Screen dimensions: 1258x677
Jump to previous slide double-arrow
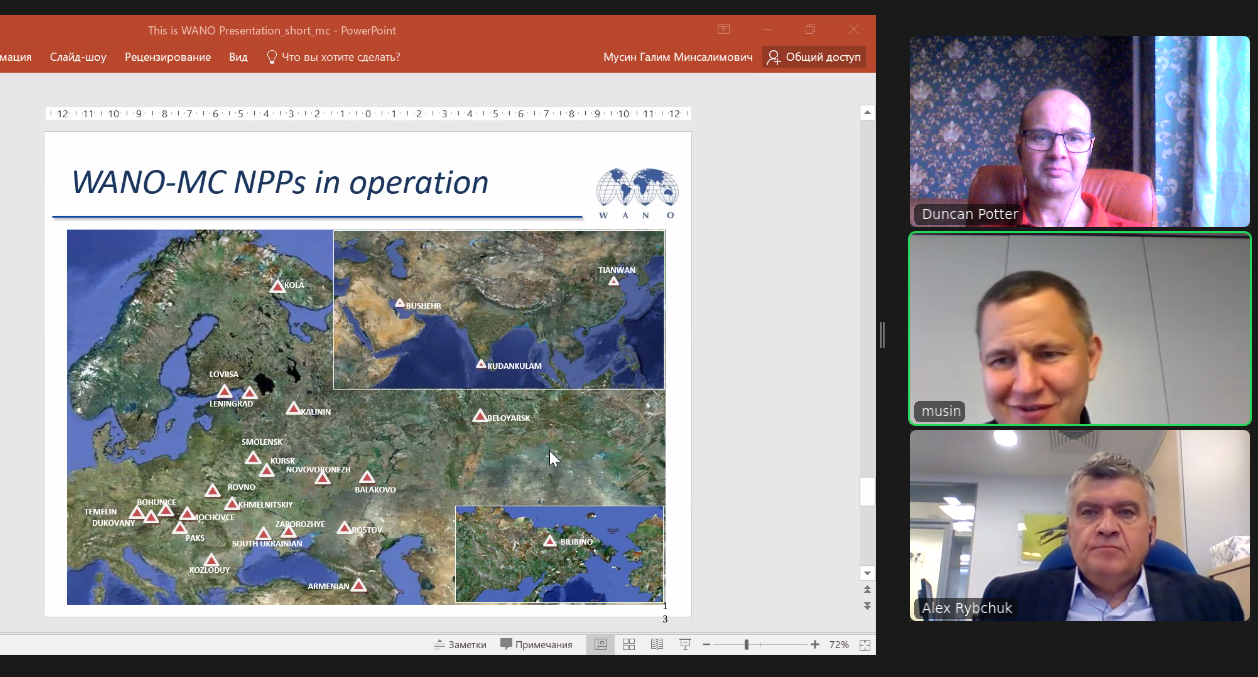pos(867,591)
